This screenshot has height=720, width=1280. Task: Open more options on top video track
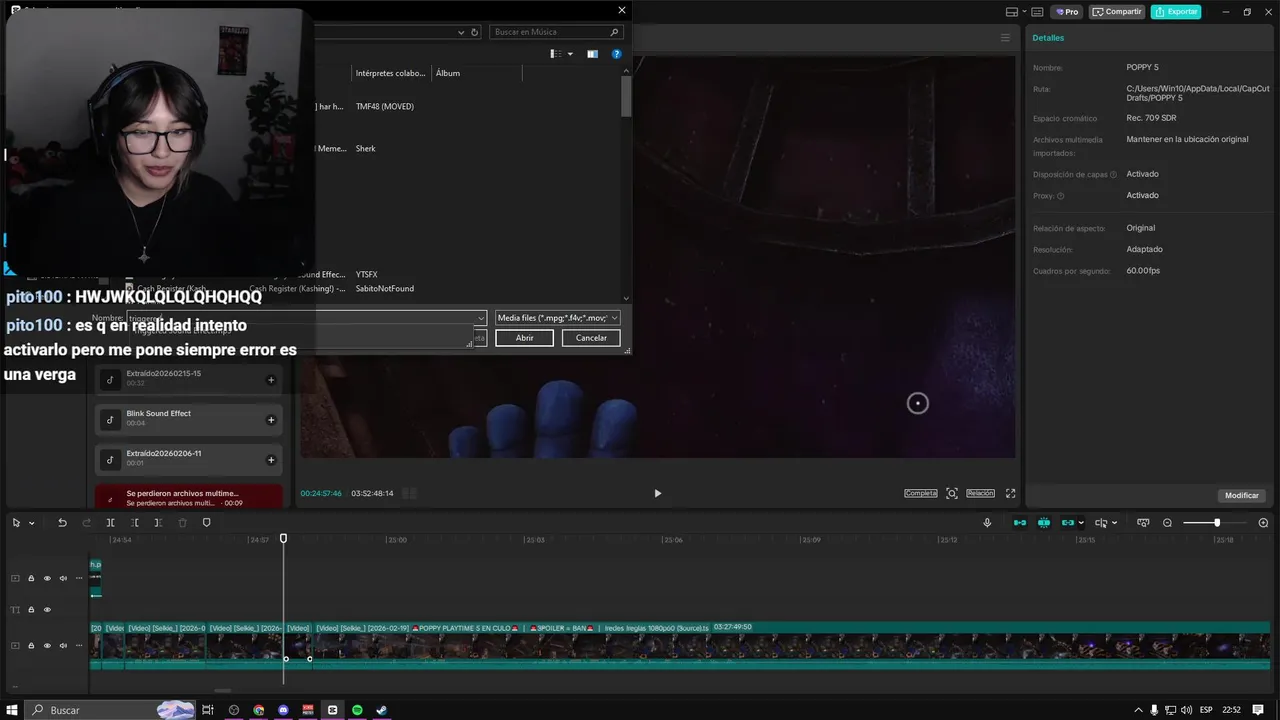pos(79,578)
